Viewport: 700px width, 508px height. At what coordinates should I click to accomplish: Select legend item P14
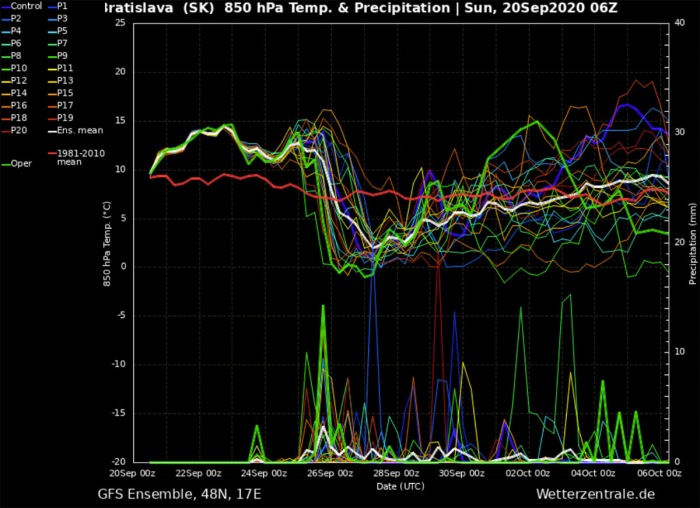[14, 93]
